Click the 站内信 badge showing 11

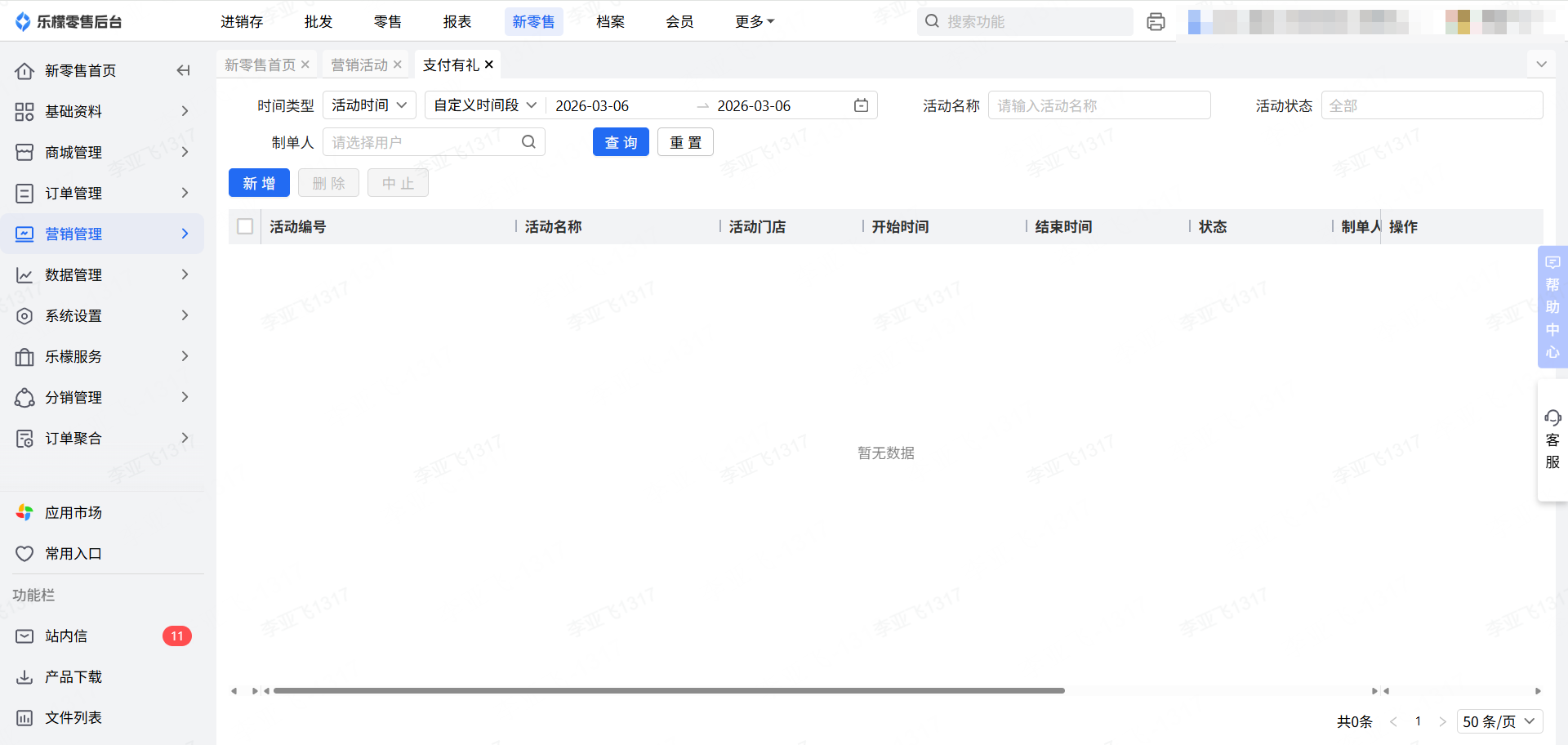pos(177,636)
